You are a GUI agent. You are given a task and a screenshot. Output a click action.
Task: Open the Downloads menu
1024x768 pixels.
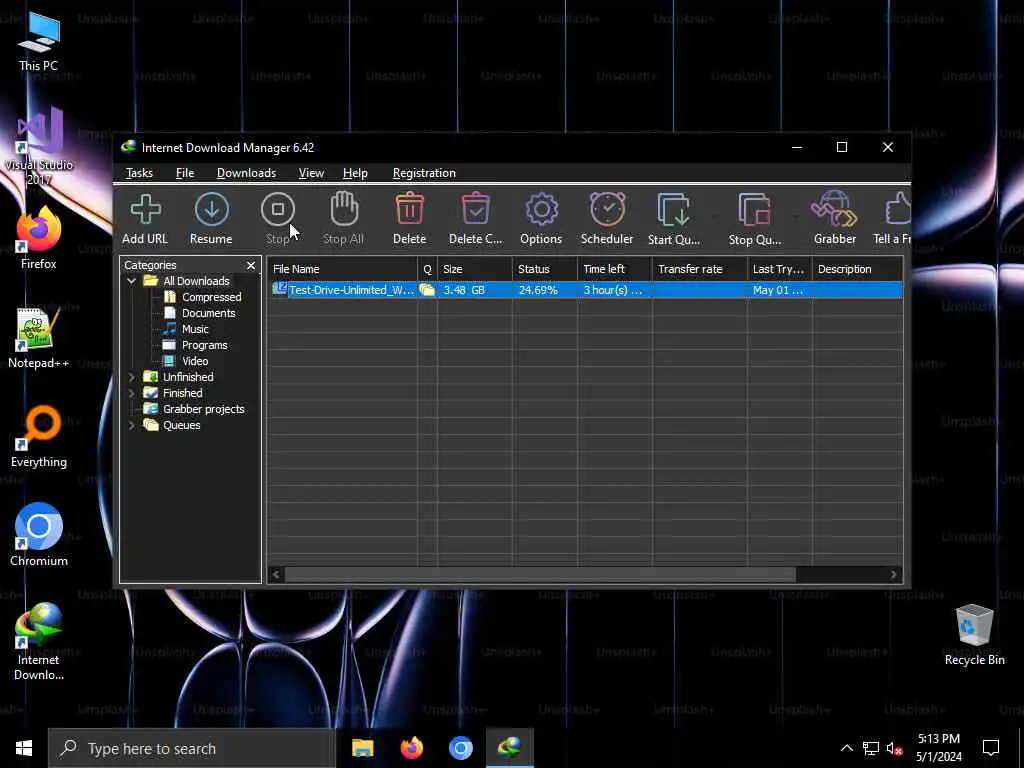tap(246, 173)
